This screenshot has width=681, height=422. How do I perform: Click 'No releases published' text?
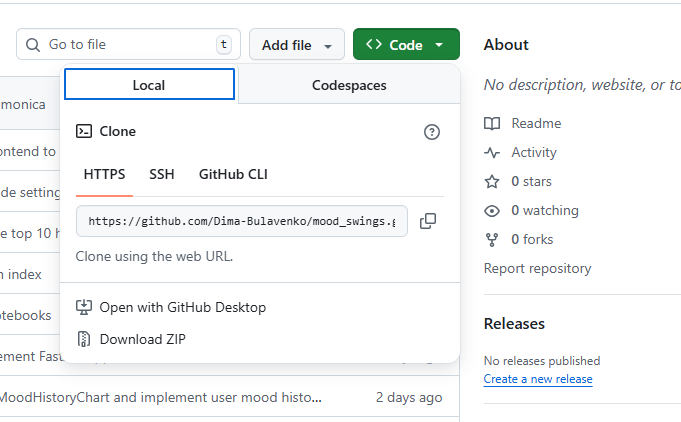[x=542, y=361]
